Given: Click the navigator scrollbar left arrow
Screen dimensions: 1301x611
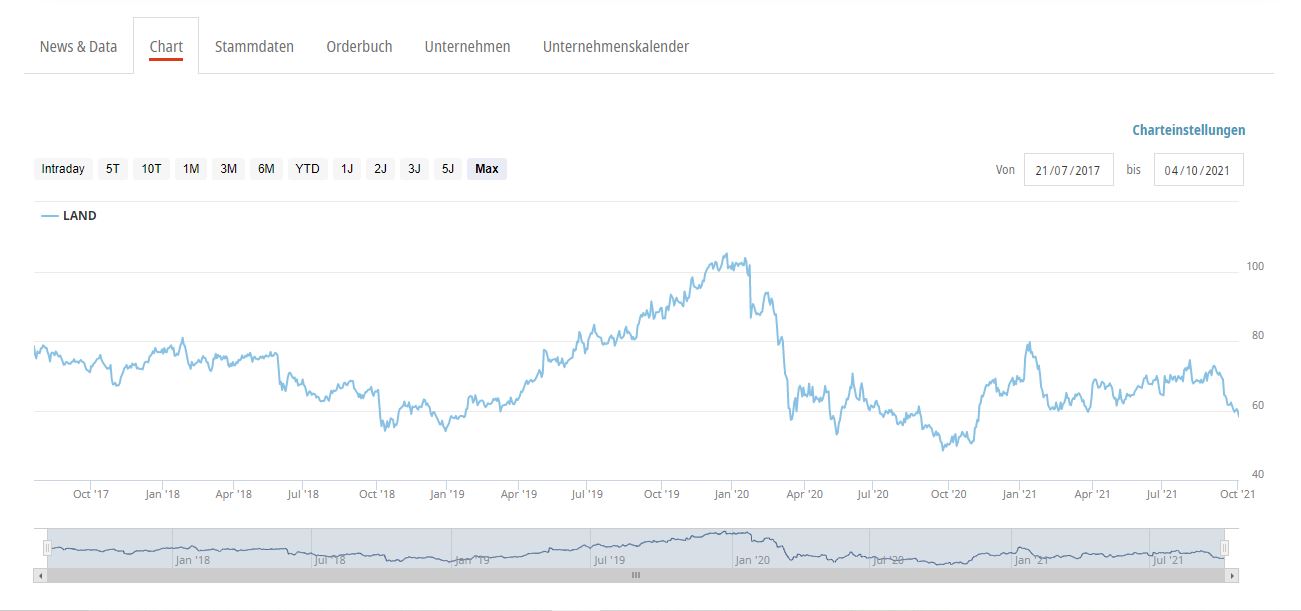Looking at the screenshot, I should click(40, 576).
